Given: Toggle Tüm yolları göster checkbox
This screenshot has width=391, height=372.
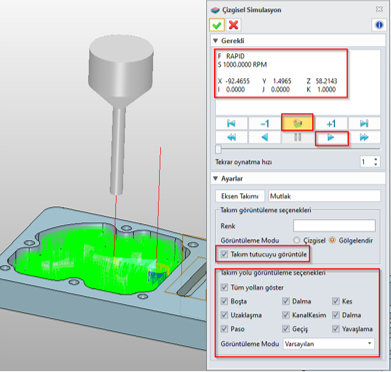Looking at the screenshot, I should pos(224,287).
